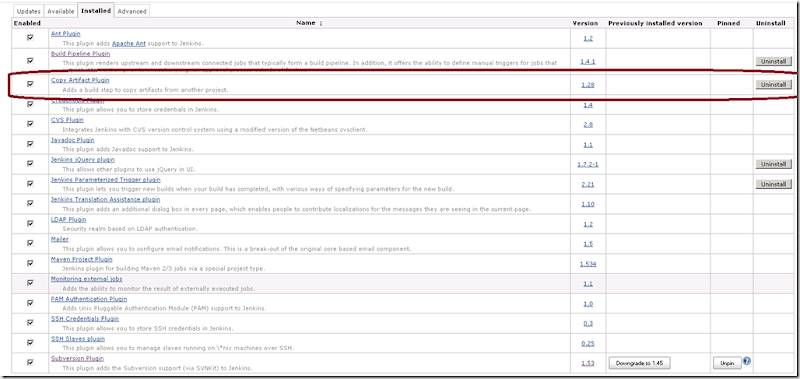Visit the LDAP Plugin link
Viewport: 800px width, 379px height.
tap(68, 219)
